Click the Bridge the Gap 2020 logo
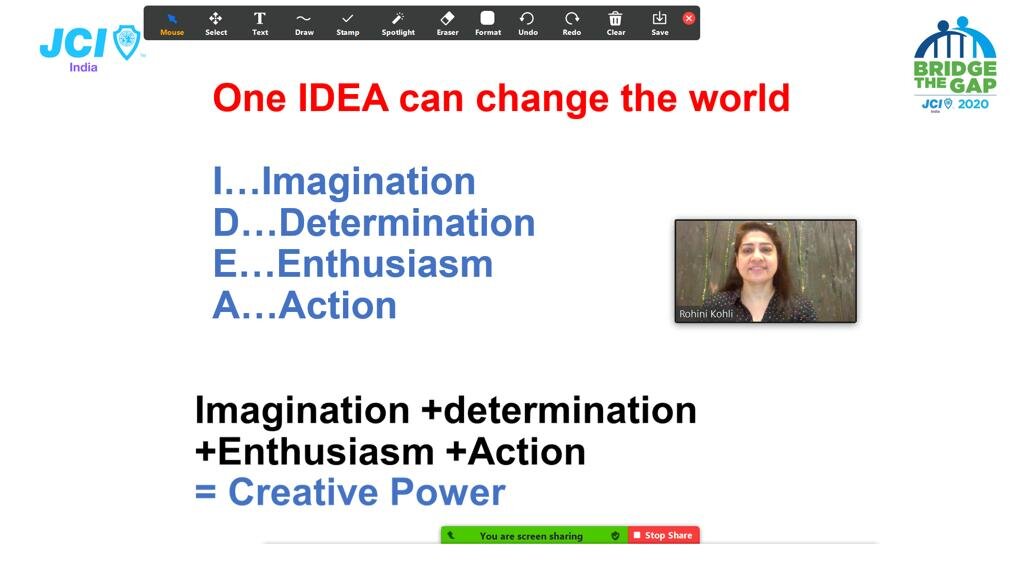The width and height of the screenshot is (1024, 576). [x=955, y=63]
